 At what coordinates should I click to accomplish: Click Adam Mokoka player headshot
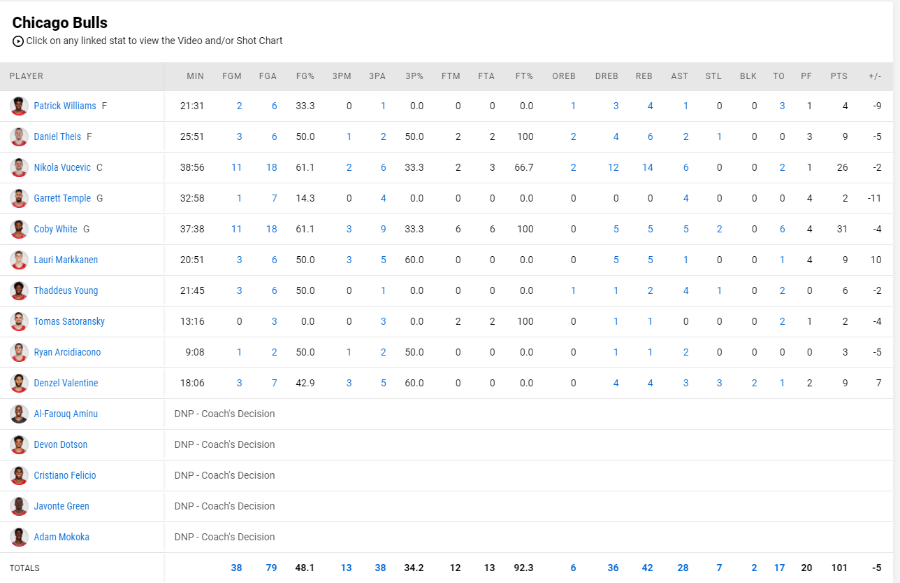click(x=19, y=537)
